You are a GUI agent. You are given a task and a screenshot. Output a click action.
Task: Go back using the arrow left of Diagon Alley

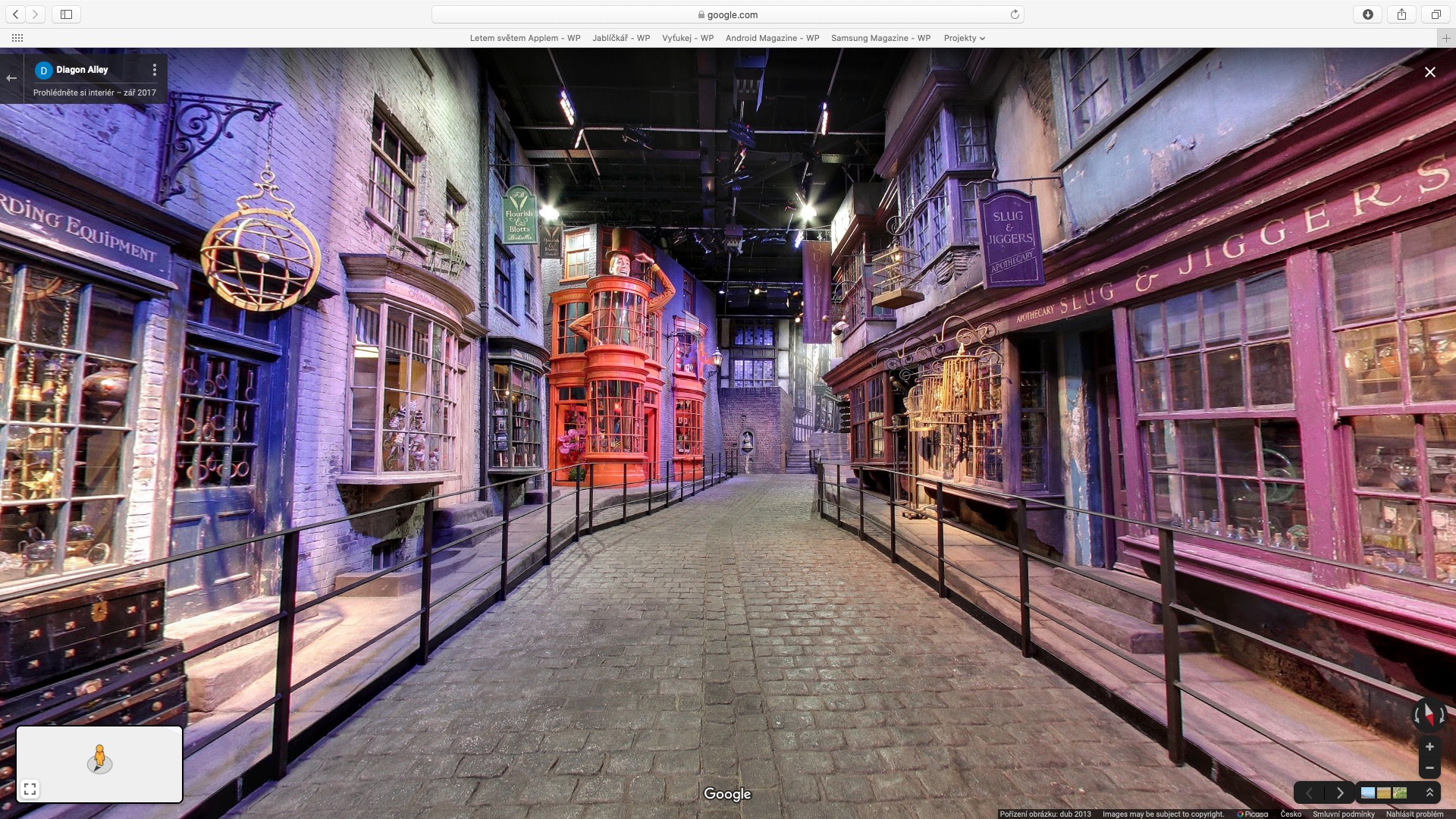tap(11, 77)
